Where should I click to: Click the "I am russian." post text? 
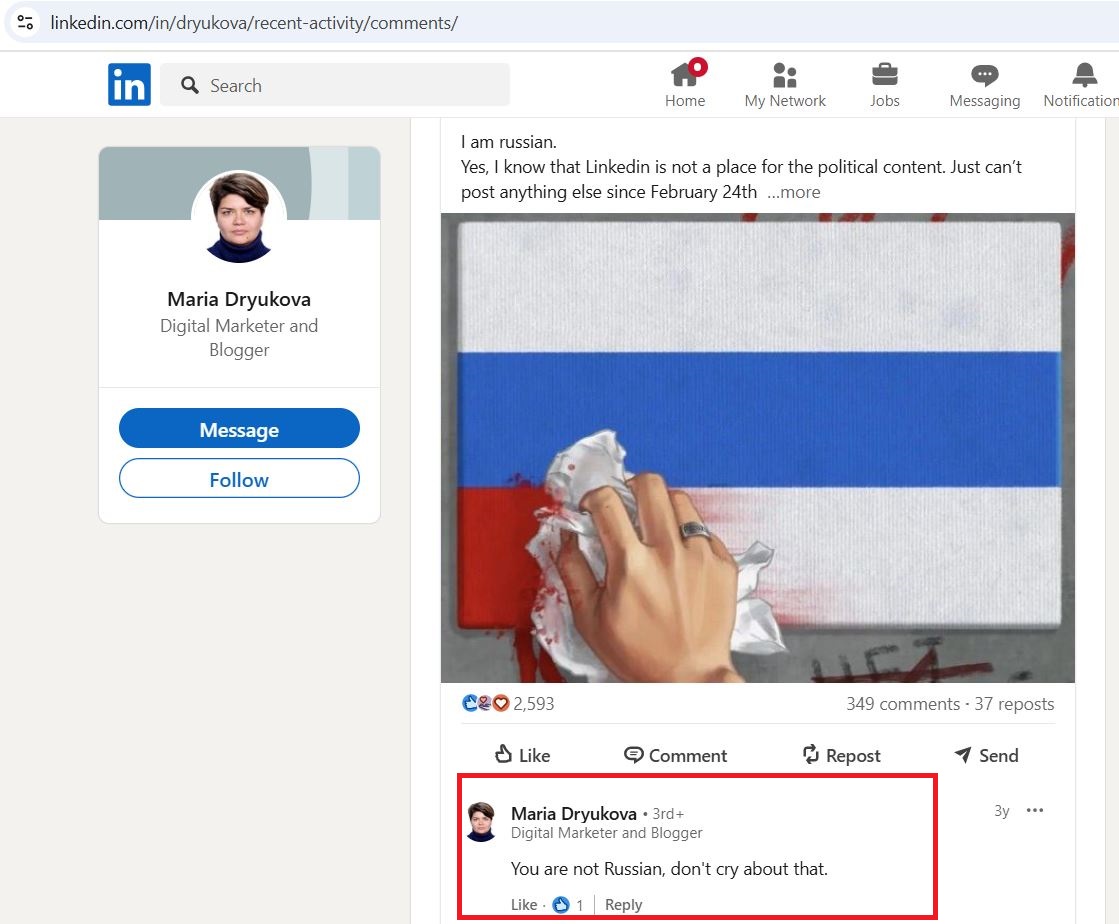pyautogui.click(x=509, y=142)
